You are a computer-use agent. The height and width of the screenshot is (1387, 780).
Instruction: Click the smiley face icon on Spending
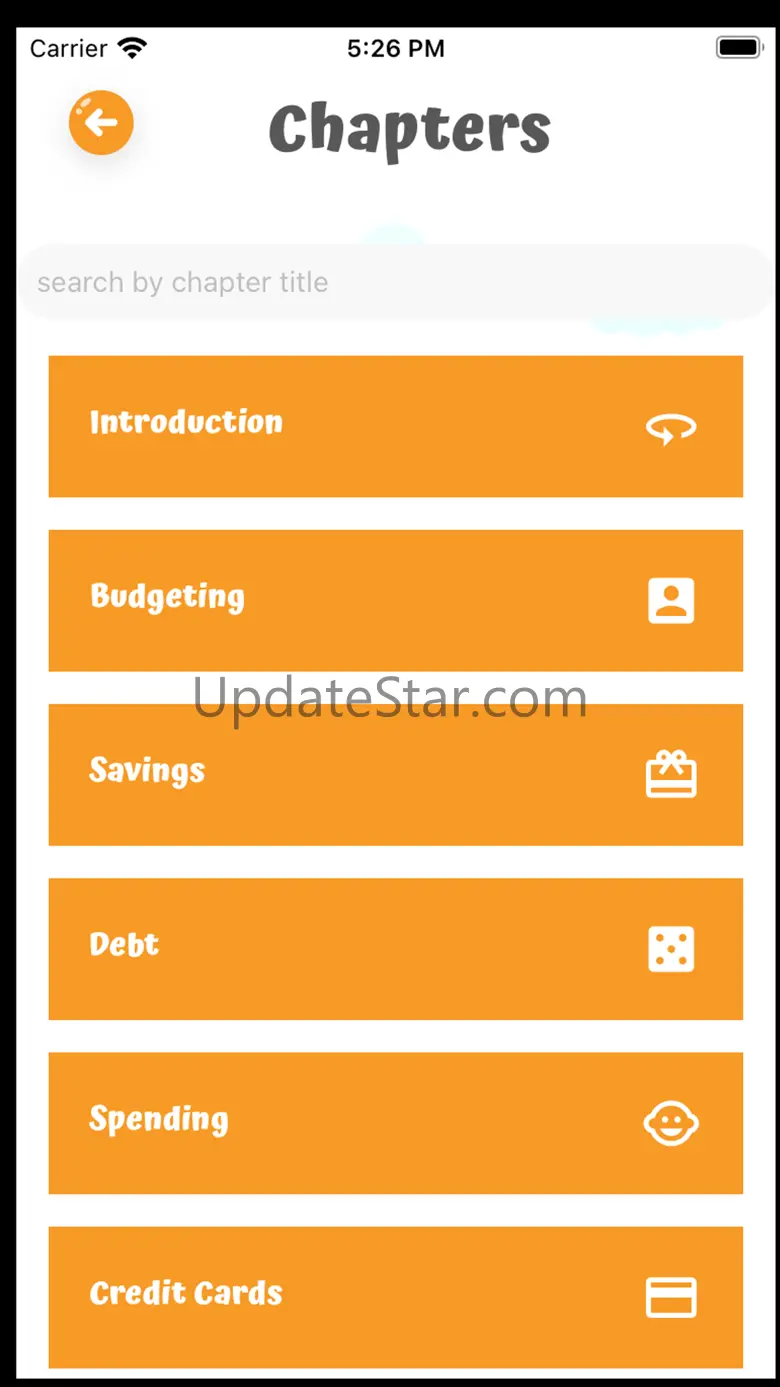click(671, 1123)
